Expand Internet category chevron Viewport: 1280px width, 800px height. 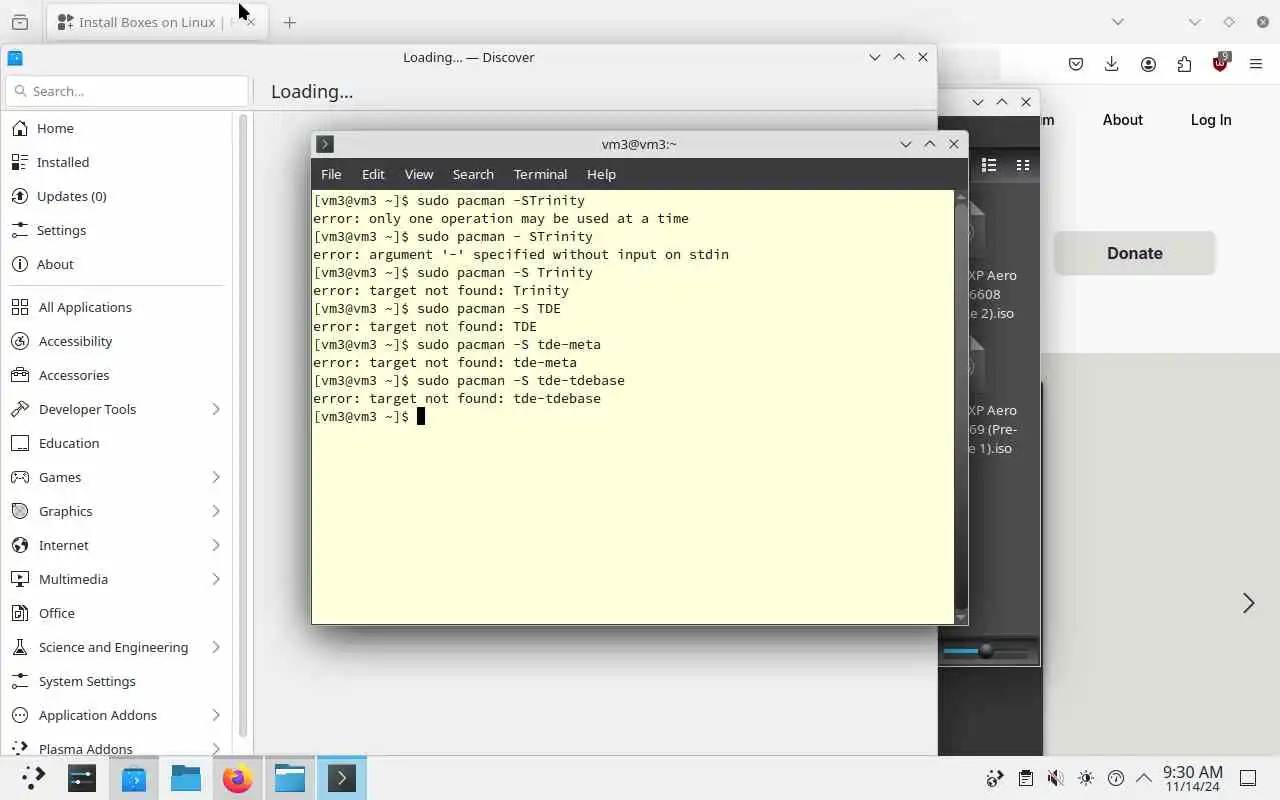coord(216,545)
